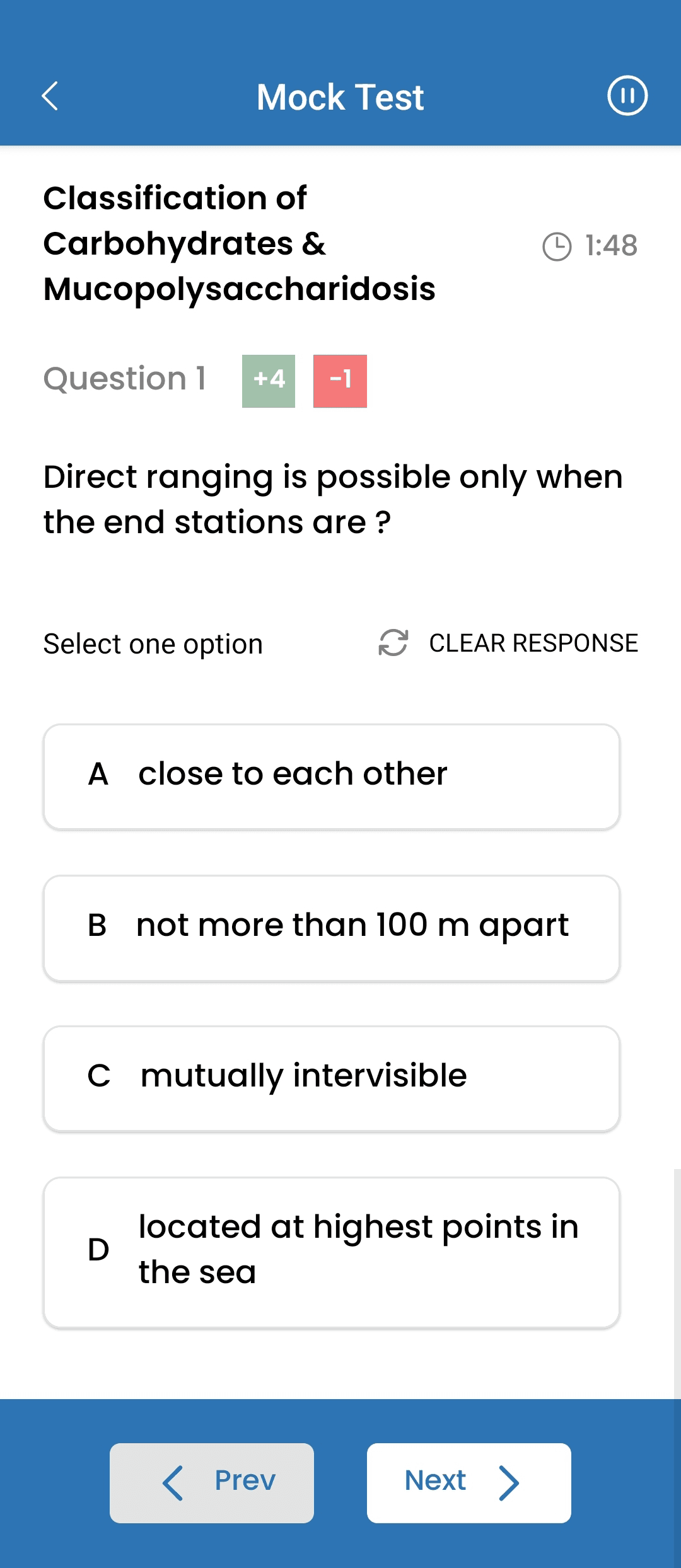Click the 1:48 timer text
Image resolution: width=681 pixels, height=1568 pixels.
coord(610,246)
